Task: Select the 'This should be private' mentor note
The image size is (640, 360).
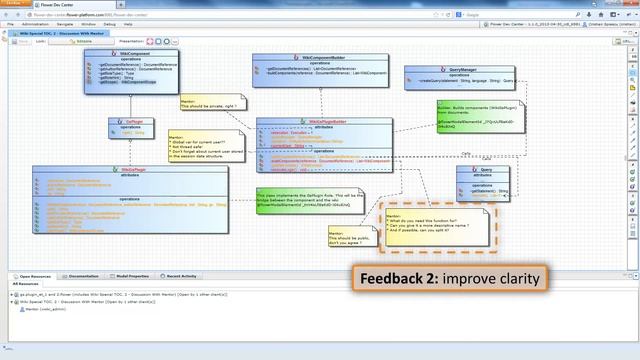Action: click(x=213, y=102)
